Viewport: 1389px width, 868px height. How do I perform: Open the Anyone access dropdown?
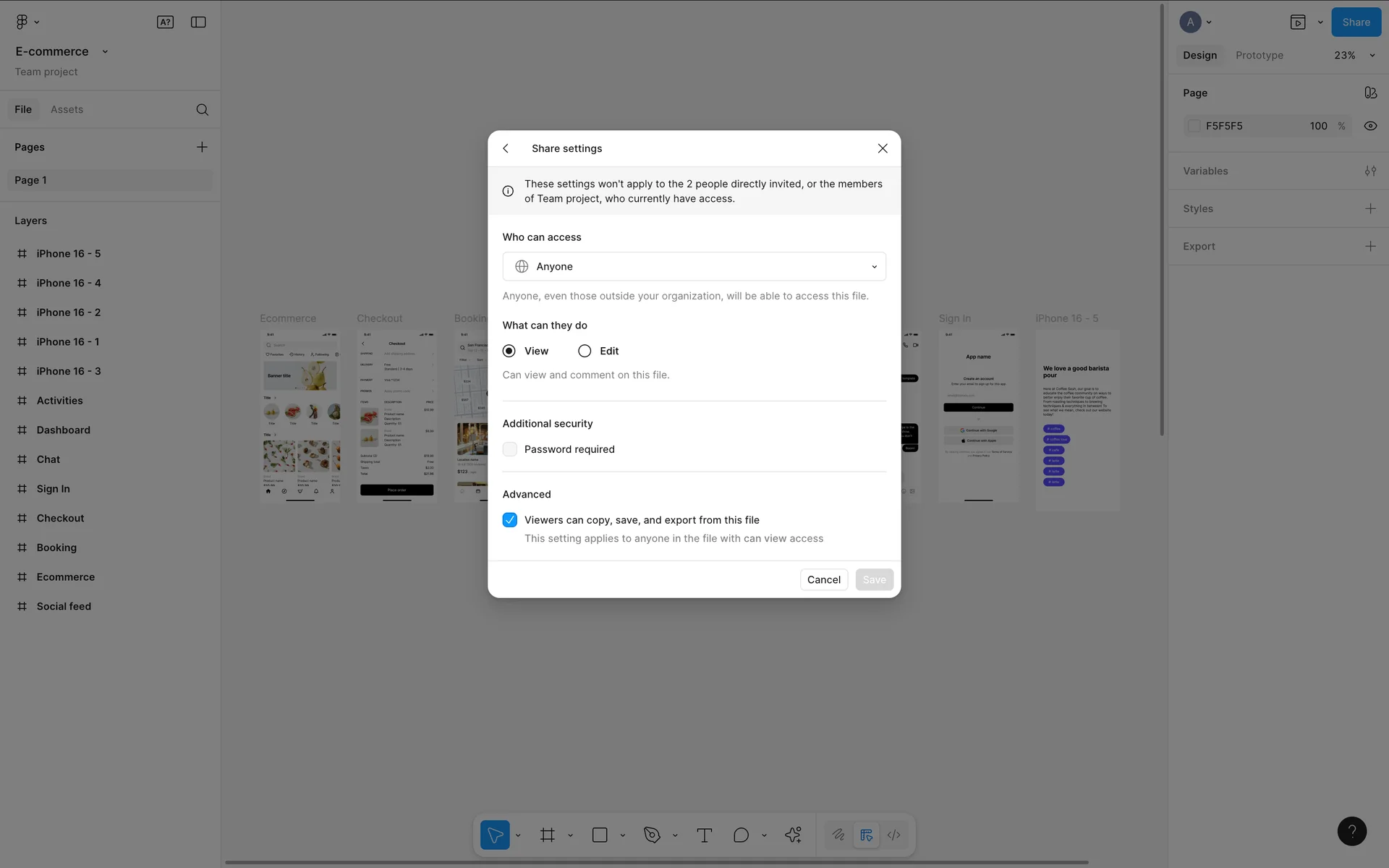tap(694, 266)
